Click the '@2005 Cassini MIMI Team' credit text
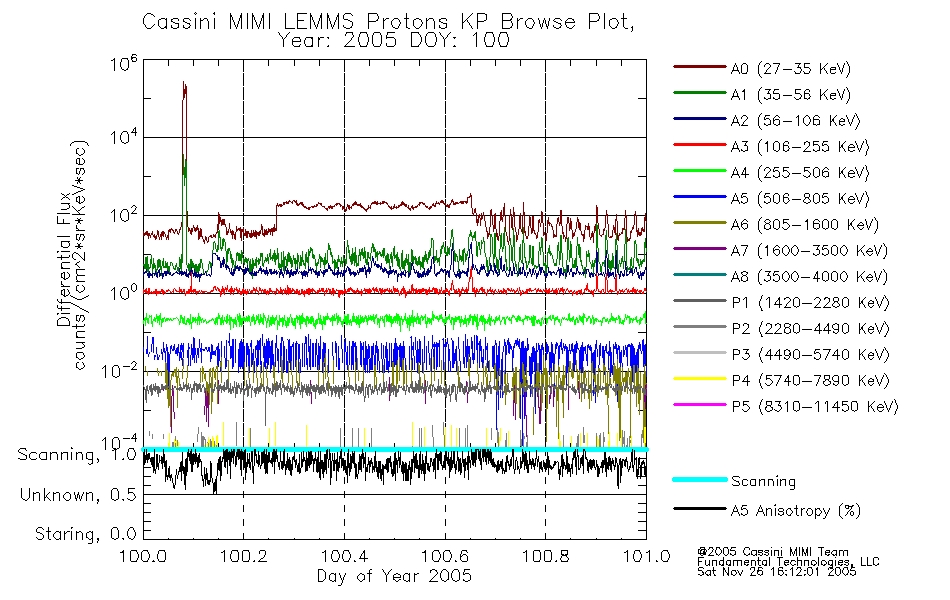 pyautogui.click(x=773, y=552)
